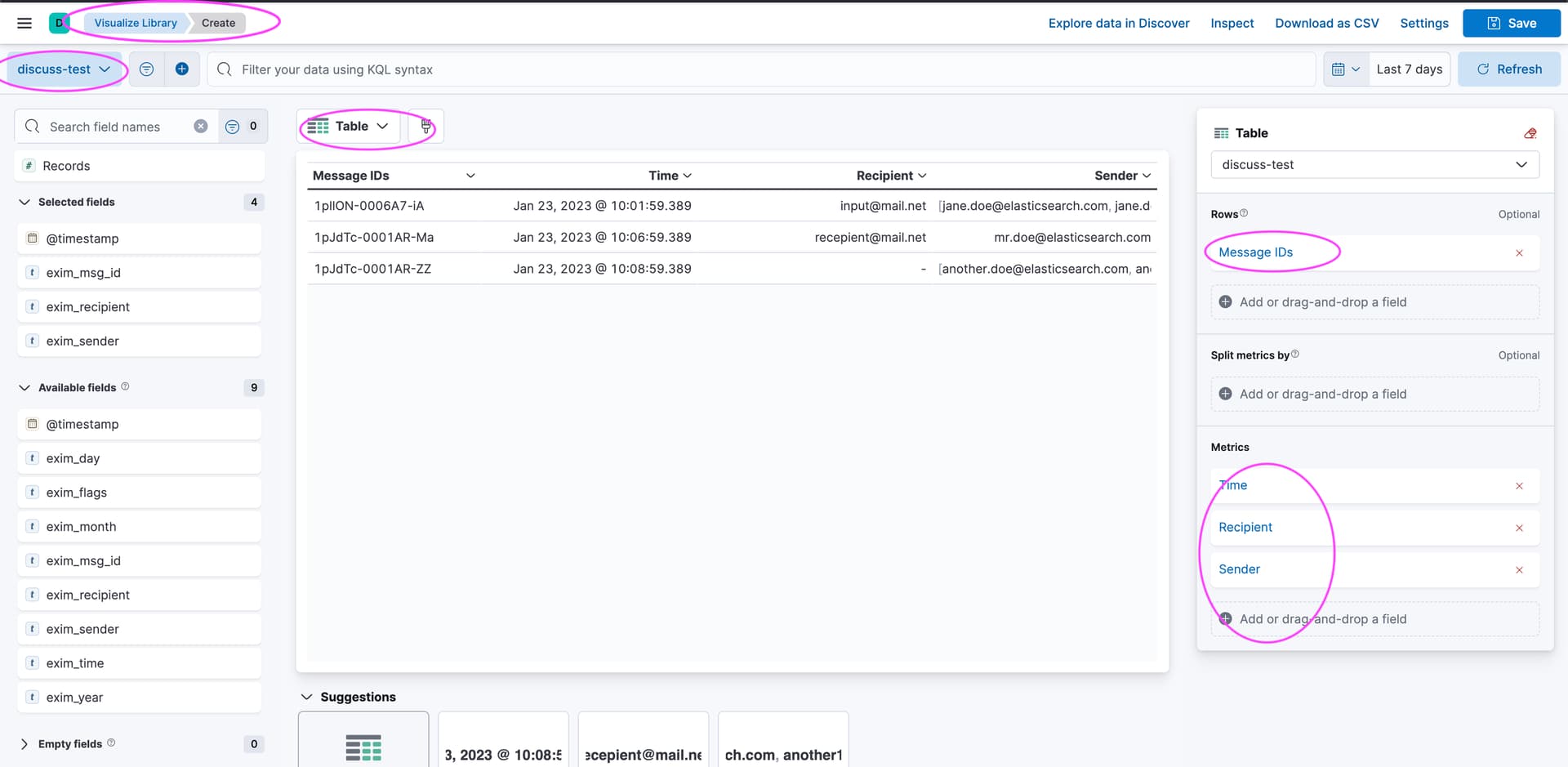Refresh the data
The width and height of the screenshot is (1568, 767).
click(x=1509, y=69)
